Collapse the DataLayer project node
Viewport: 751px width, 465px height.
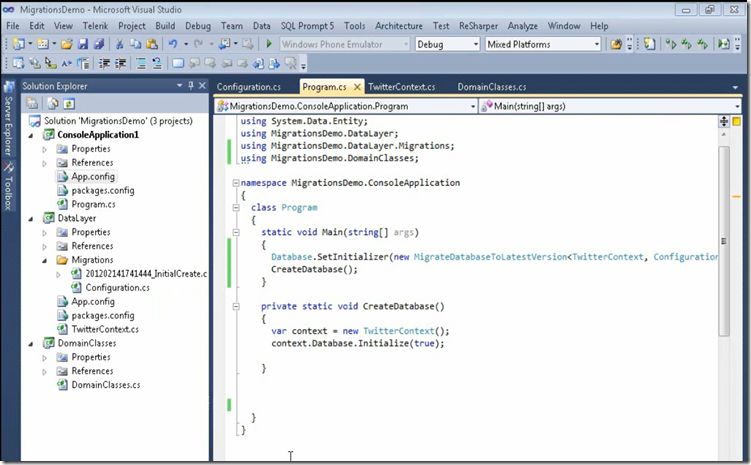point(31,219)
